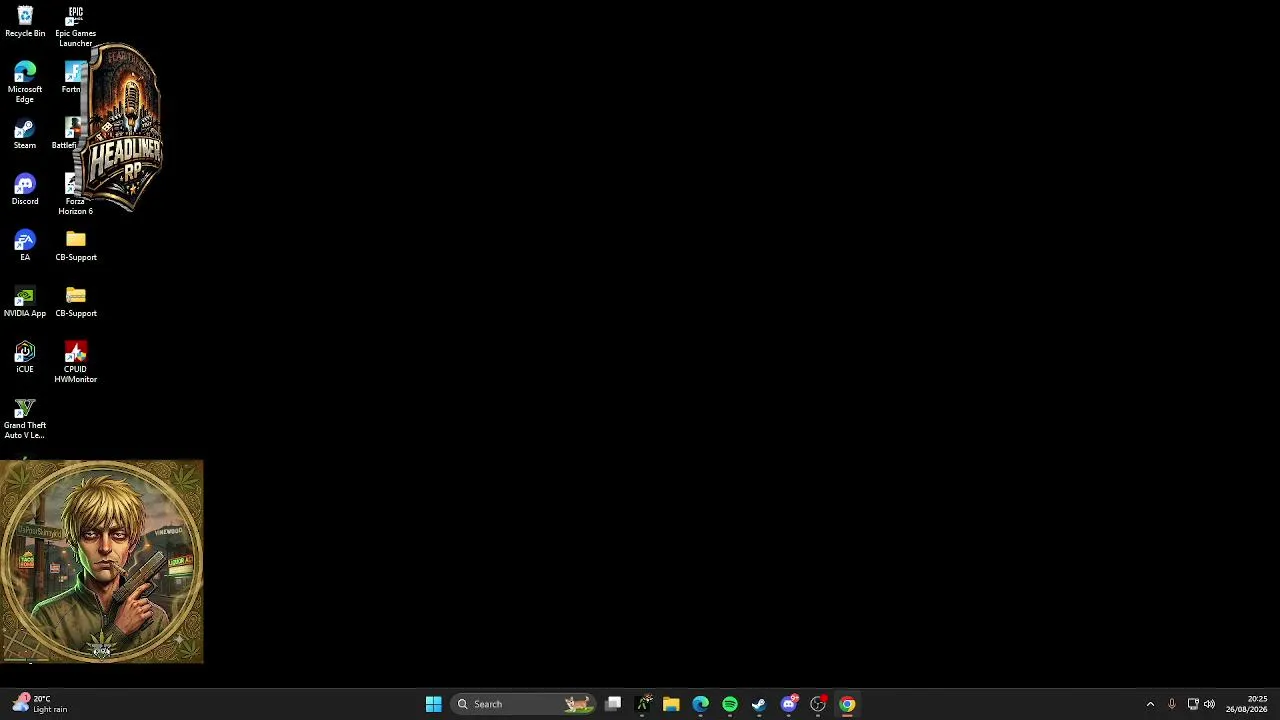Image resolution: width=1280 pixels, height=720 pixels.
Task: Open network settings from the tray
Action: click(1193, 704)
